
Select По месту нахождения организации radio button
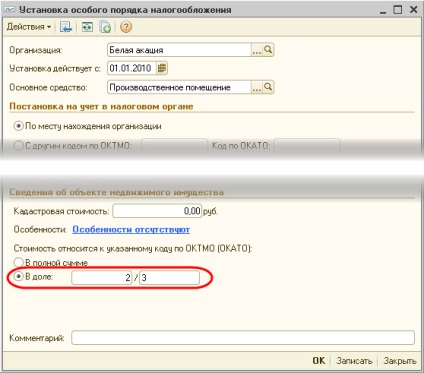coord(18,126)
